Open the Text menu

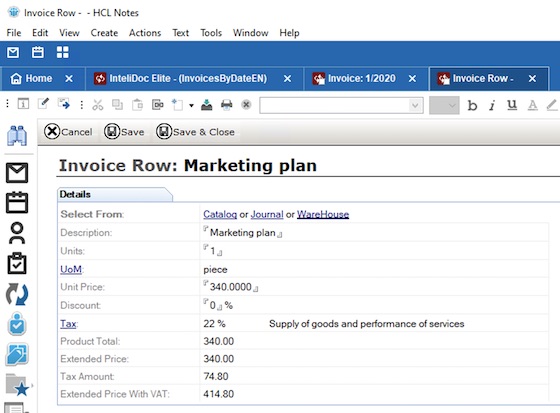180,33
